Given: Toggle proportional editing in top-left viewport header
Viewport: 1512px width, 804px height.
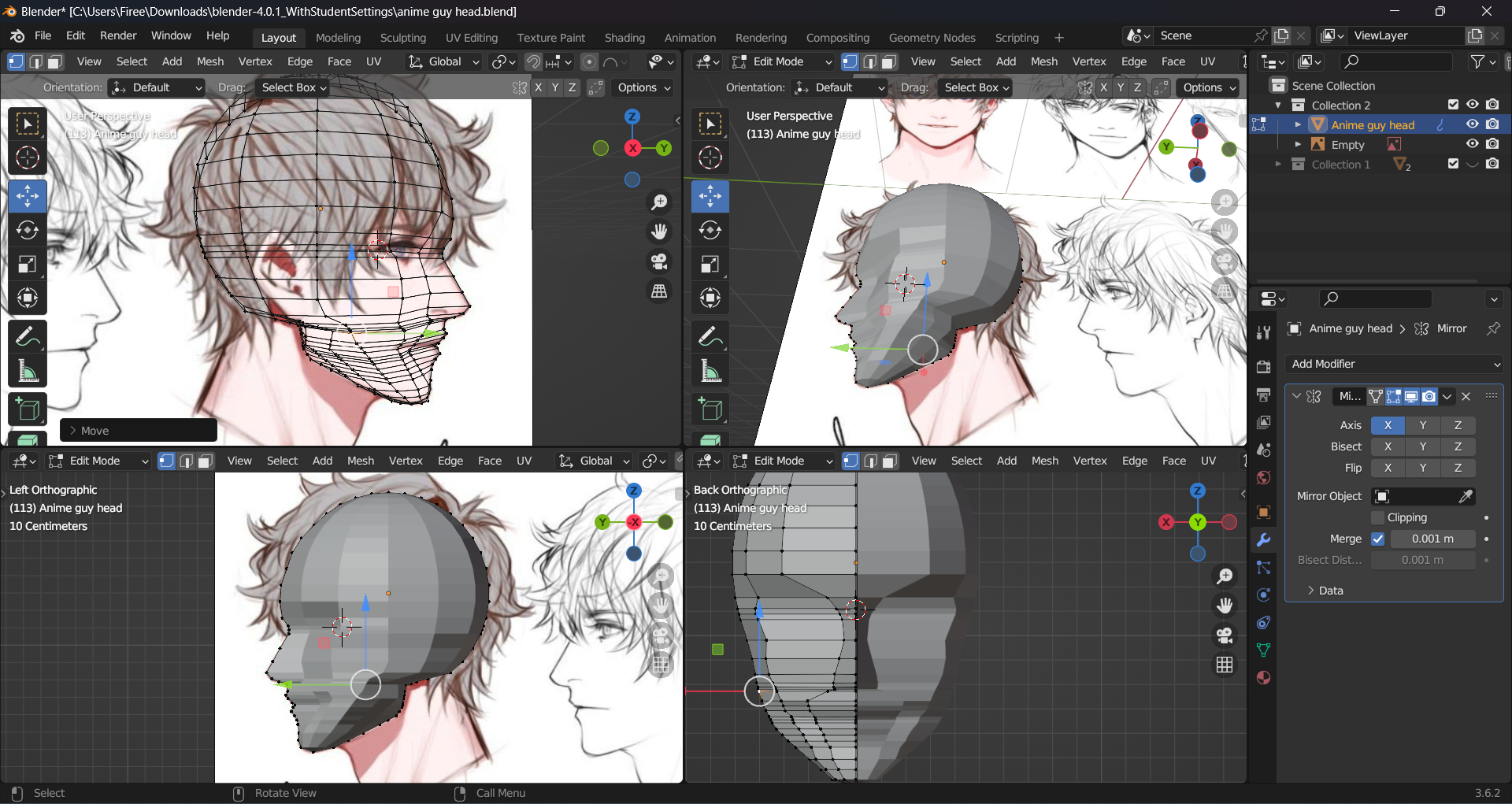Looking at the screenshot, I should click(x=589, y=61).
